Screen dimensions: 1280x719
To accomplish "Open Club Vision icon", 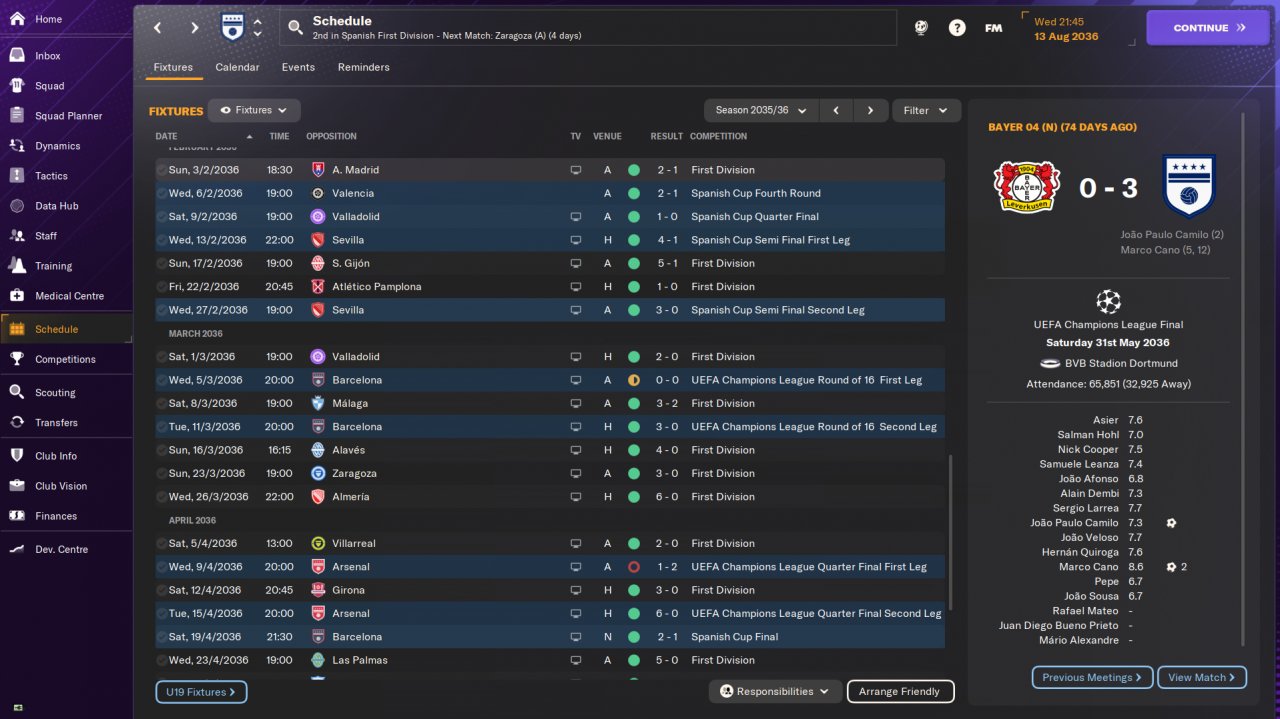I will click(17, 486).
